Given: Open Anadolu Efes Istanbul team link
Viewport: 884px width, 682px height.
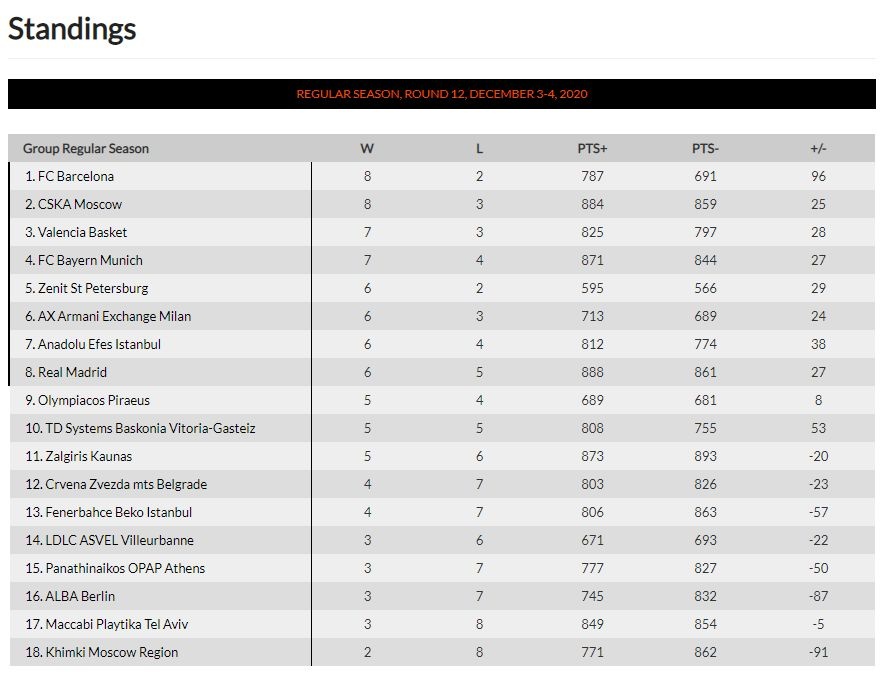Looking at the screenshot, I should click(99, 344).
